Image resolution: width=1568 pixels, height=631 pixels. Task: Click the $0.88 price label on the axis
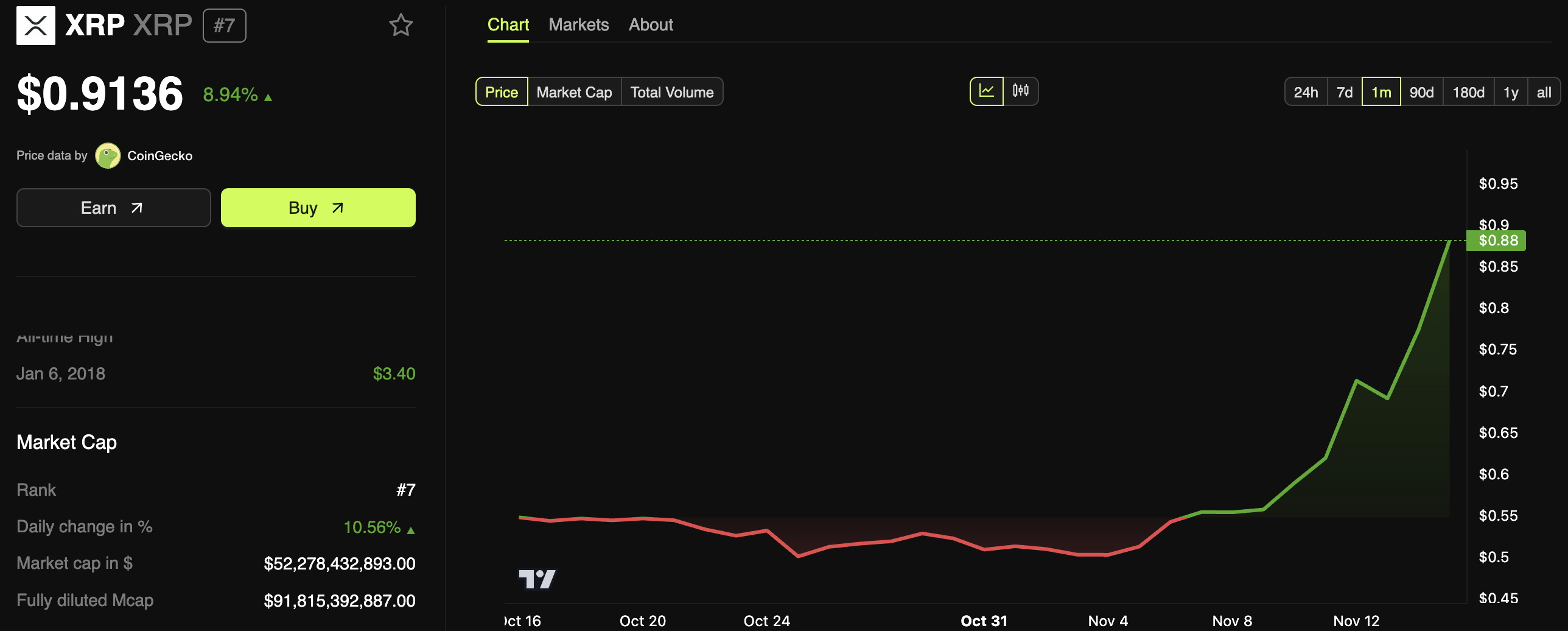(1496, 240)
